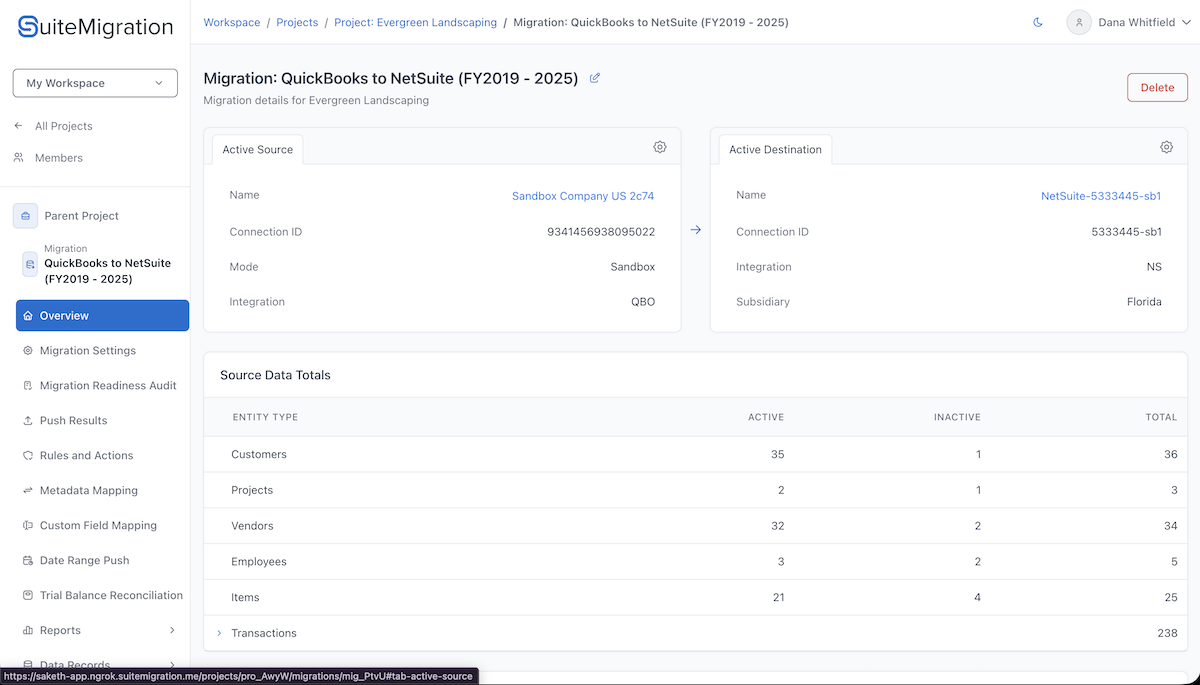The height and width of the screenshot is (685, 1200).
Task: Click the Items row label
Action: [245, 598]
